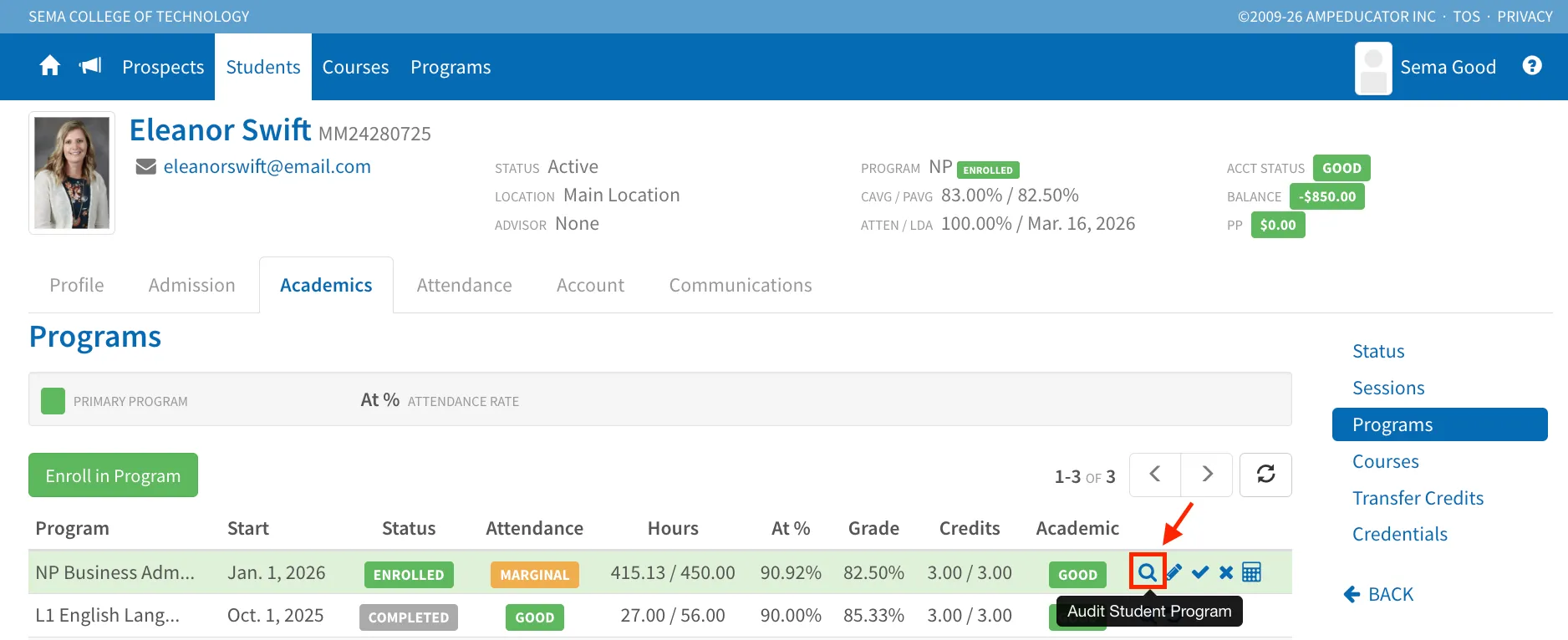Edit the NP Business Adm program pencil
This screenshot has height=640, width=1568.
tap(1174, 572)
